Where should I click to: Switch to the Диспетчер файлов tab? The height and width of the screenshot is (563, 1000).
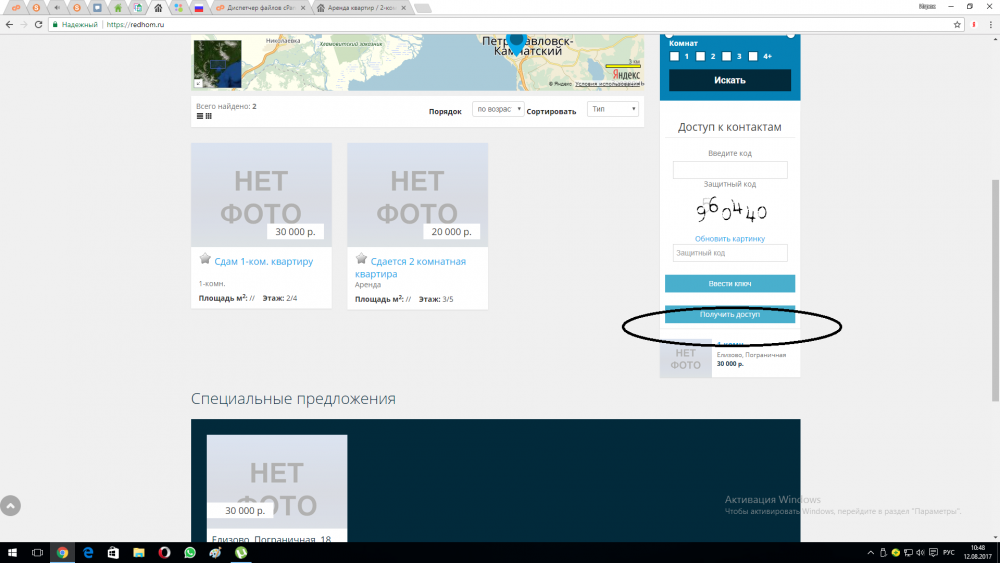[x=259, y=8]
